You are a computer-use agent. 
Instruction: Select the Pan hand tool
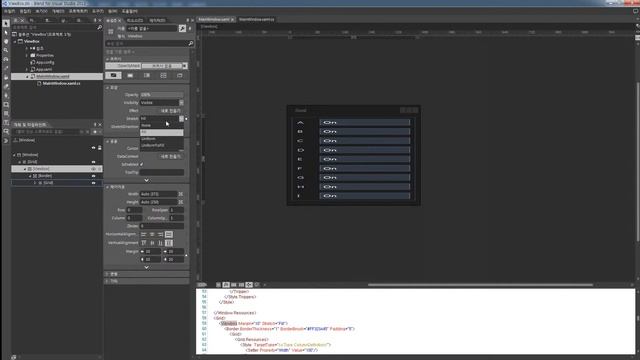6,41
